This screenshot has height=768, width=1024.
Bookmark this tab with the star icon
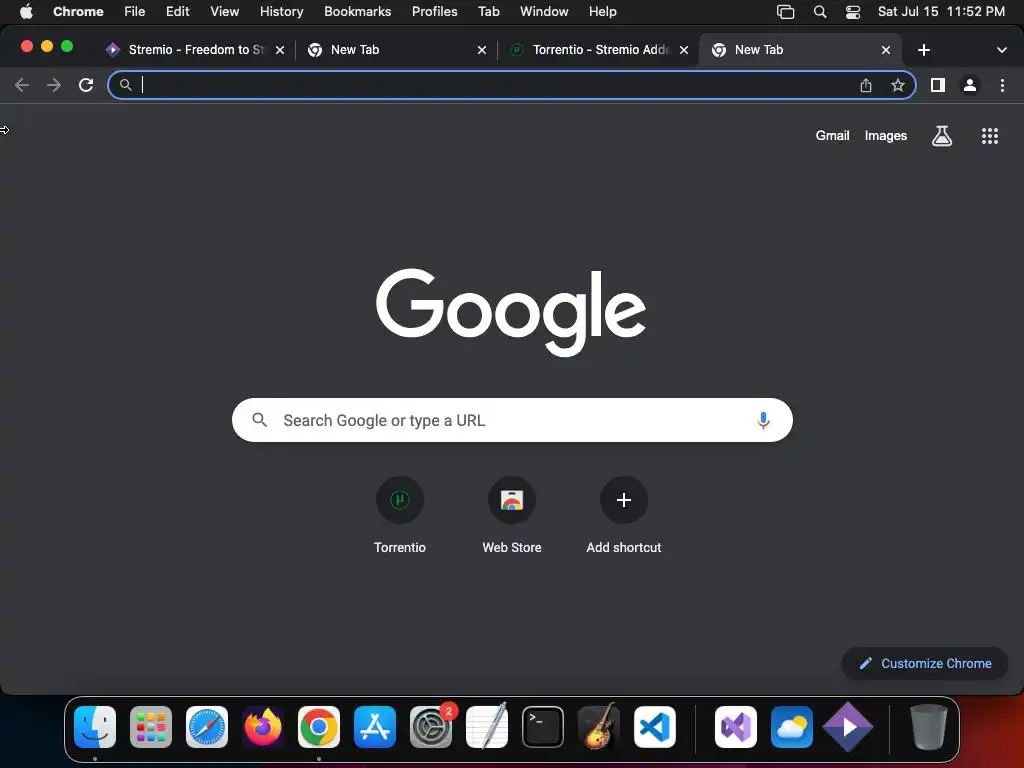point(898,85)
